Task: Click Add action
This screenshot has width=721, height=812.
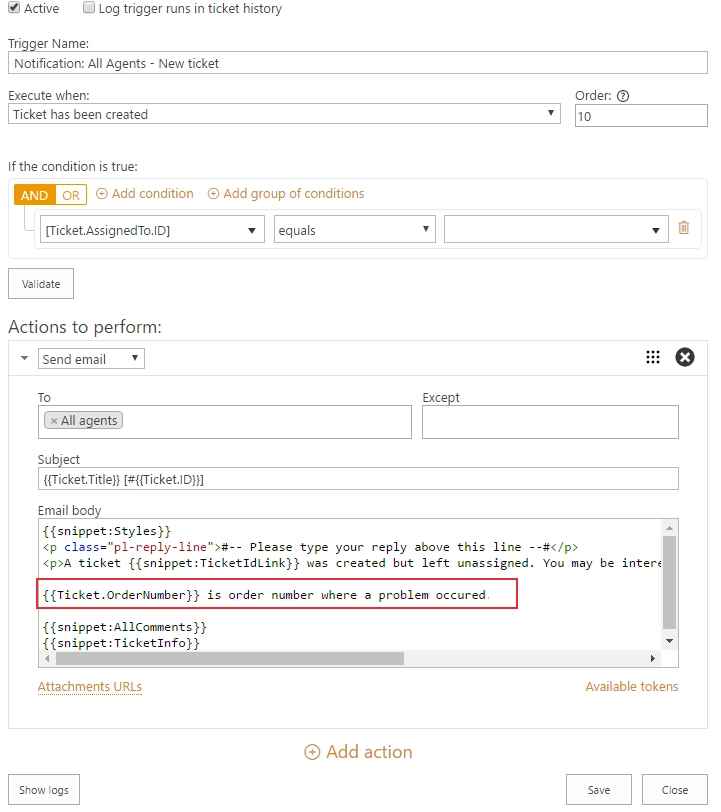Action: point(358,752)
